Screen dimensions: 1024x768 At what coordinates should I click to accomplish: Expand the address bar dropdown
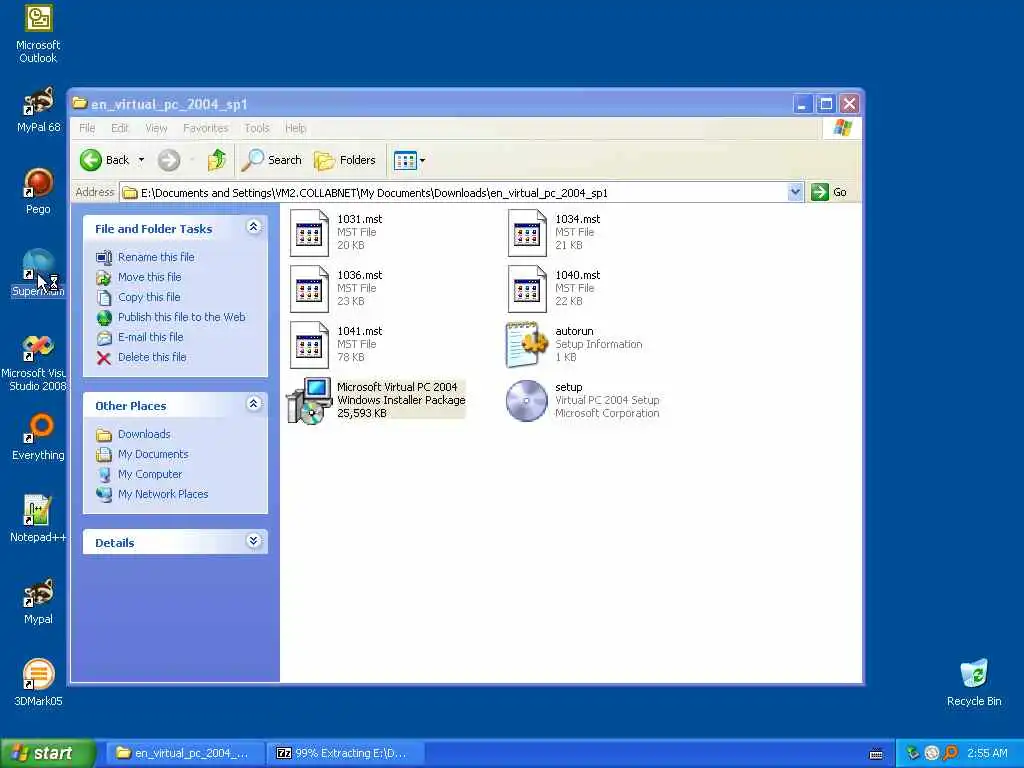795,192
